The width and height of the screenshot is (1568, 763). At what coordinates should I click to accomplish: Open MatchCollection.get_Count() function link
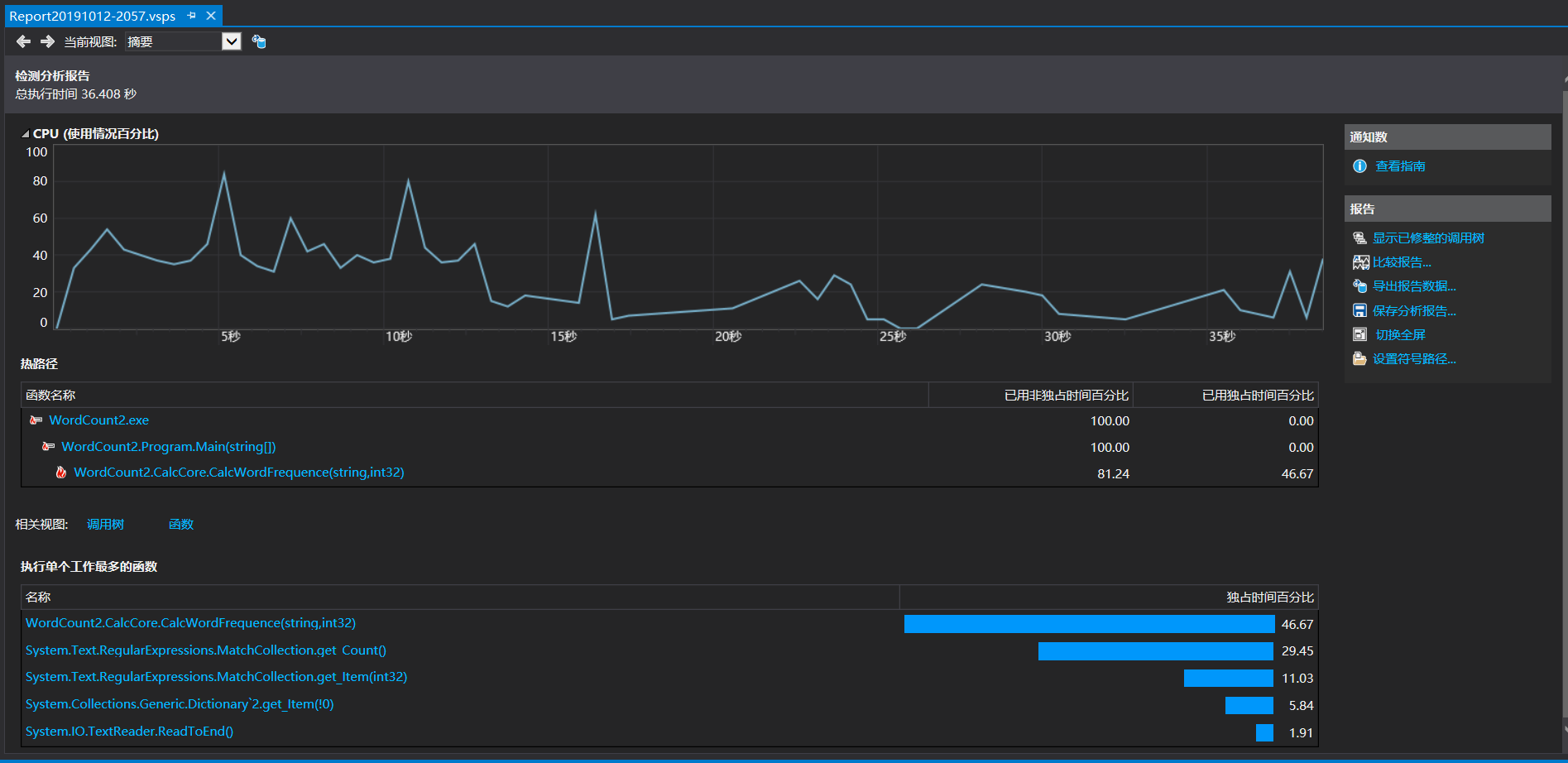206,650
